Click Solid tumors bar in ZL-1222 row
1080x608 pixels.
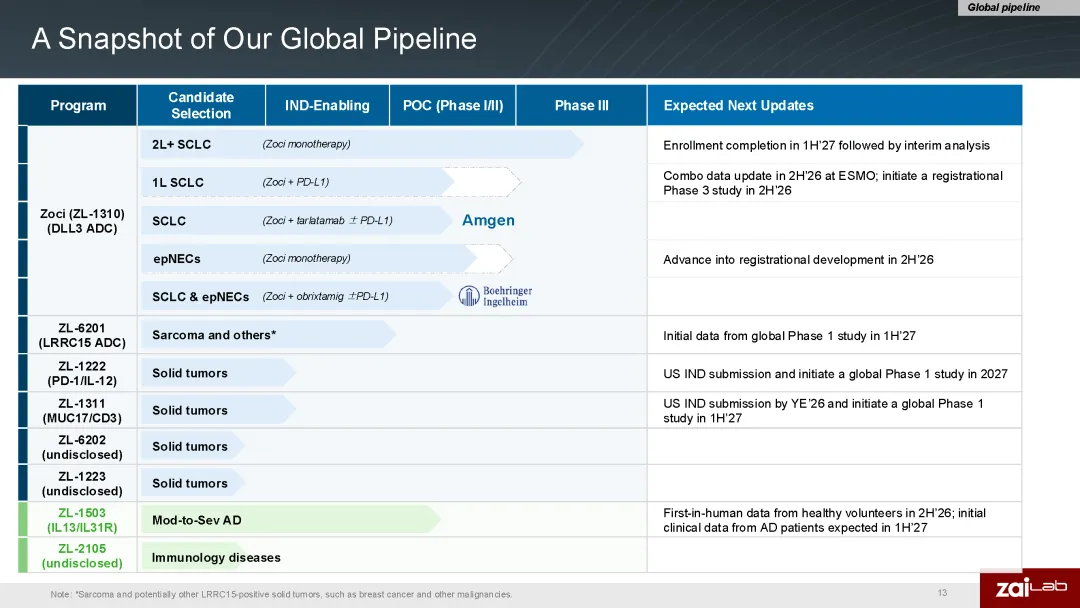tap(218, 373)
